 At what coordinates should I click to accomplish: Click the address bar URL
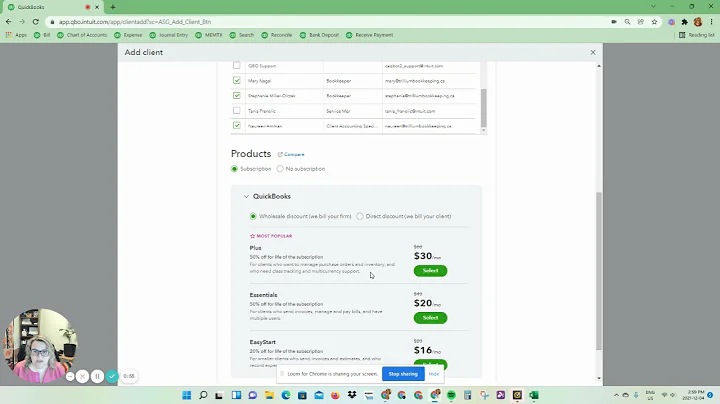click(x=135, y=22)
